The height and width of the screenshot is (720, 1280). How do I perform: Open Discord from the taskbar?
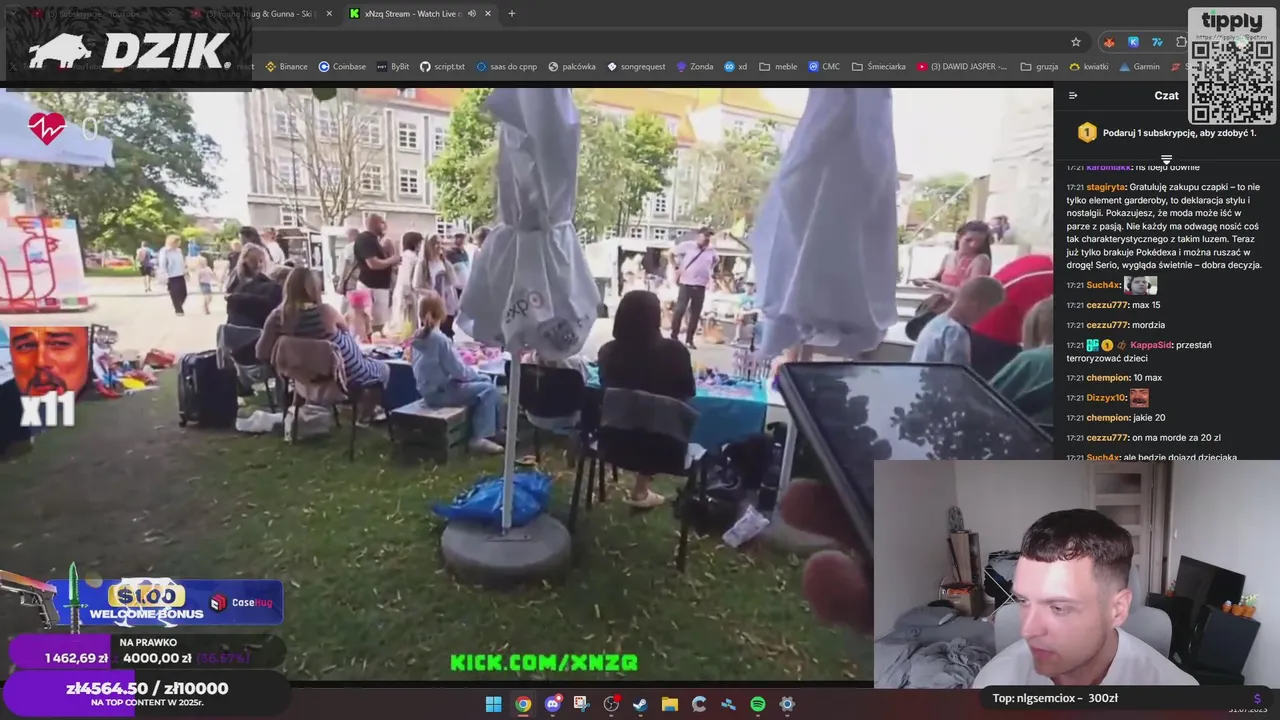553,704
